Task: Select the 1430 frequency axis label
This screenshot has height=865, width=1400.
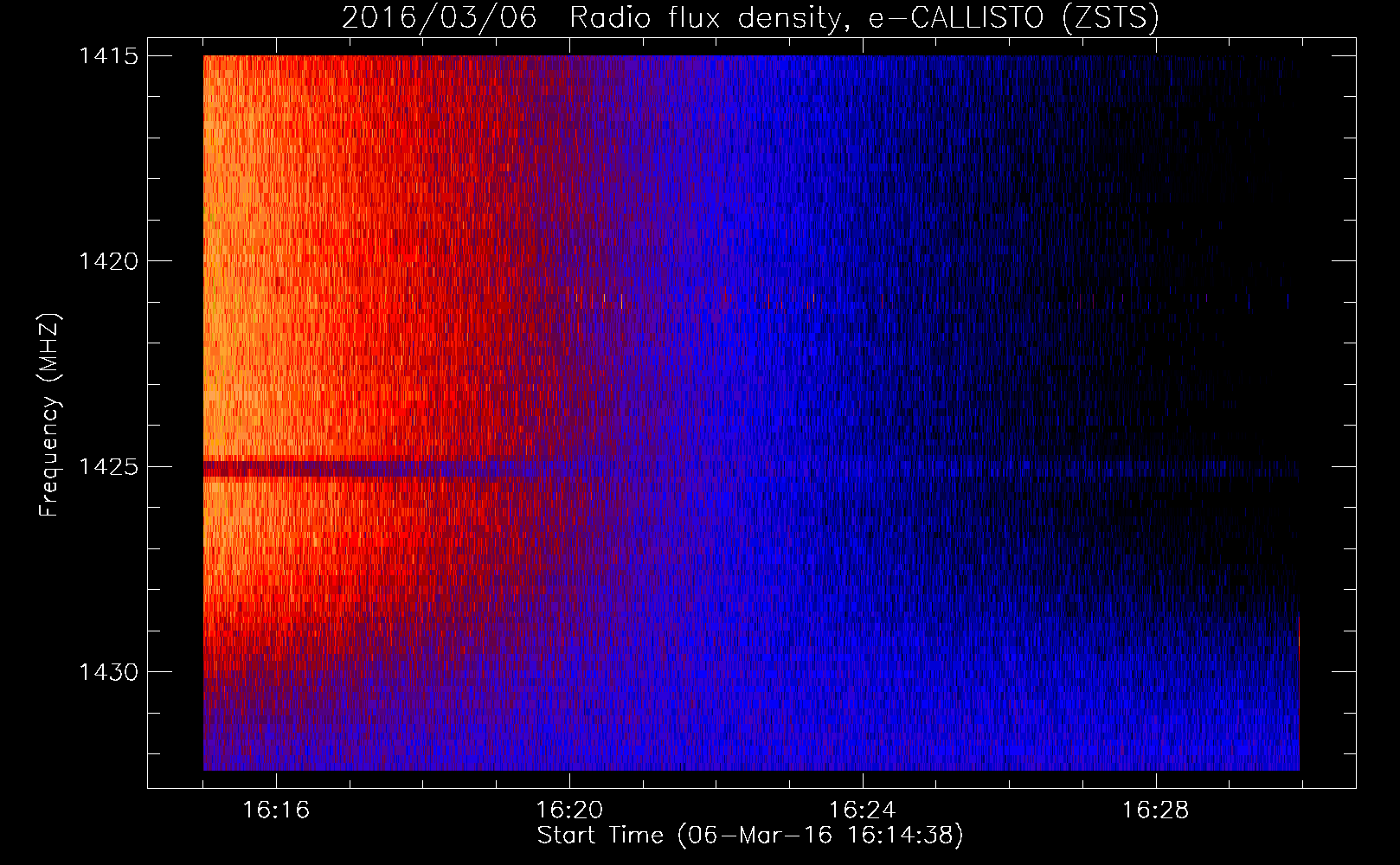Action: 108,672
